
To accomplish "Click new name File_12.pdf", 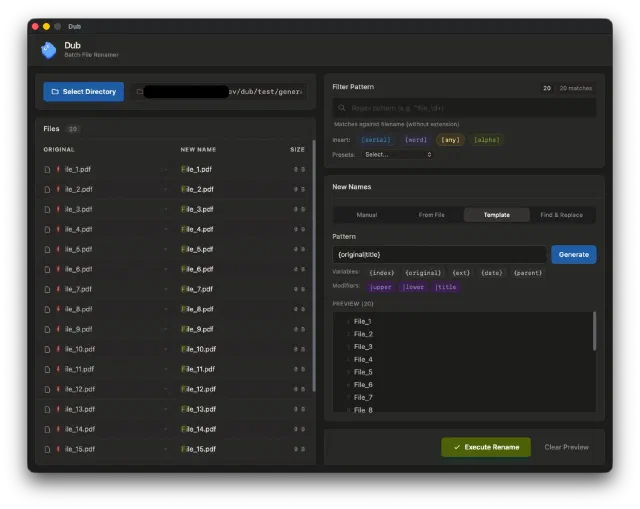I will 198,389.
